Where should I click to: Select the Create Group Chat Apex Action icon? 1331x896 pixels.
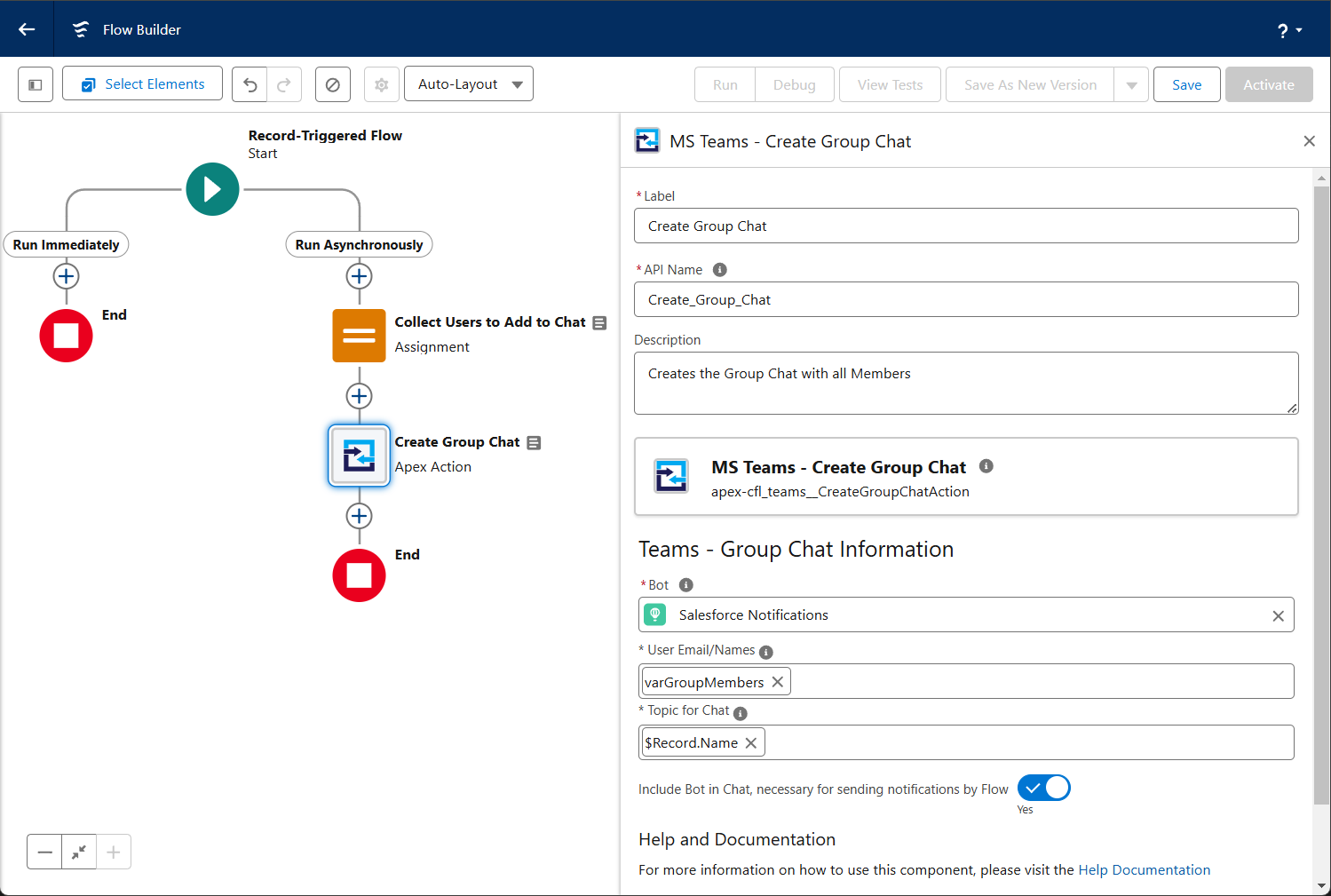pyautogui.click(x=359, y=456)
